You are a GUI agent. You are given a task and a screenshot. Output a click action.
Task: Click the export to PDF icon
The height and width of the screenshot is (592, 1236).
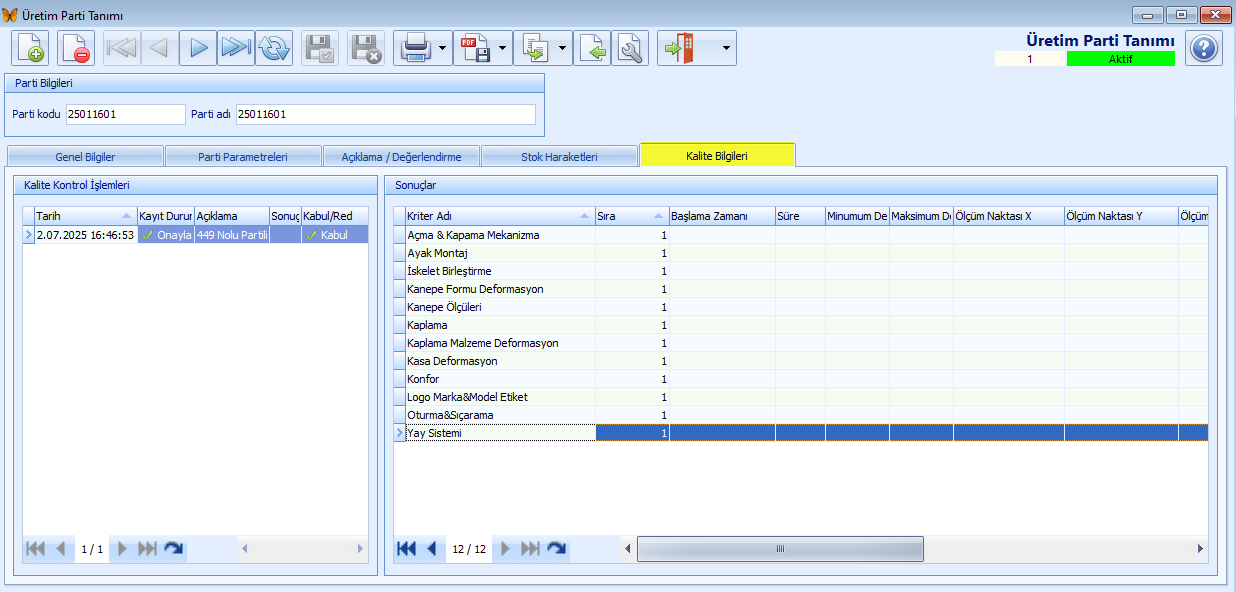point(474,48)
